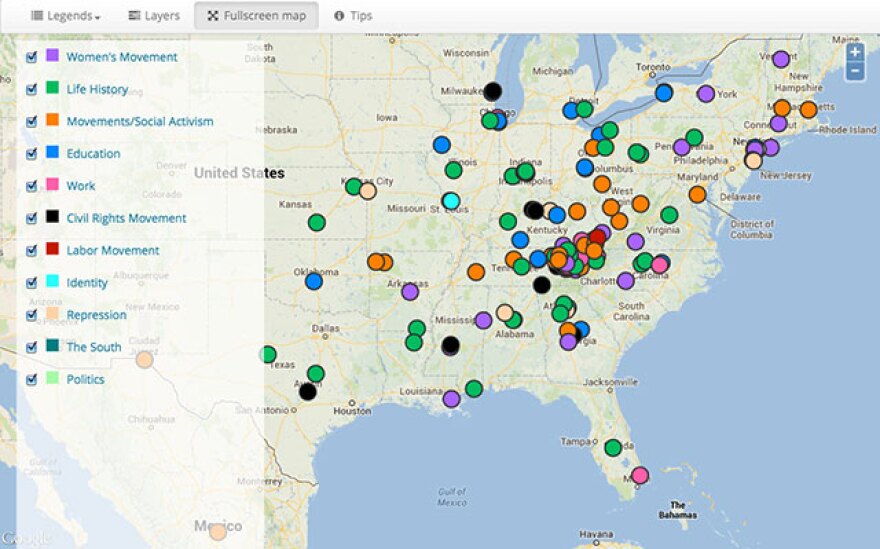
Task: Click the orange marker near Delaware
Action: click(x=698, y=195)
